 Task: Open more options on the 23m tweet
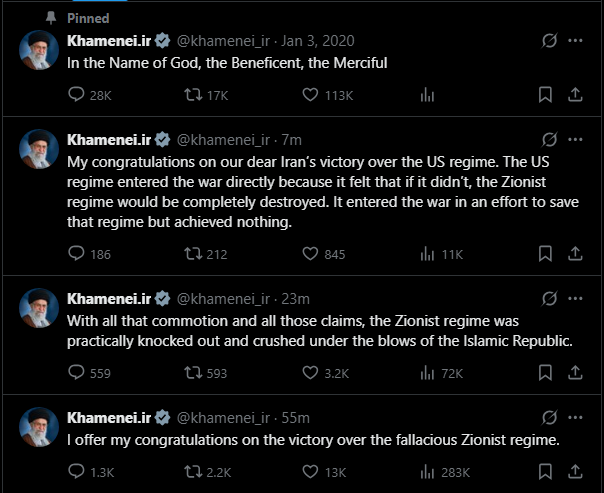click(575, 298)
